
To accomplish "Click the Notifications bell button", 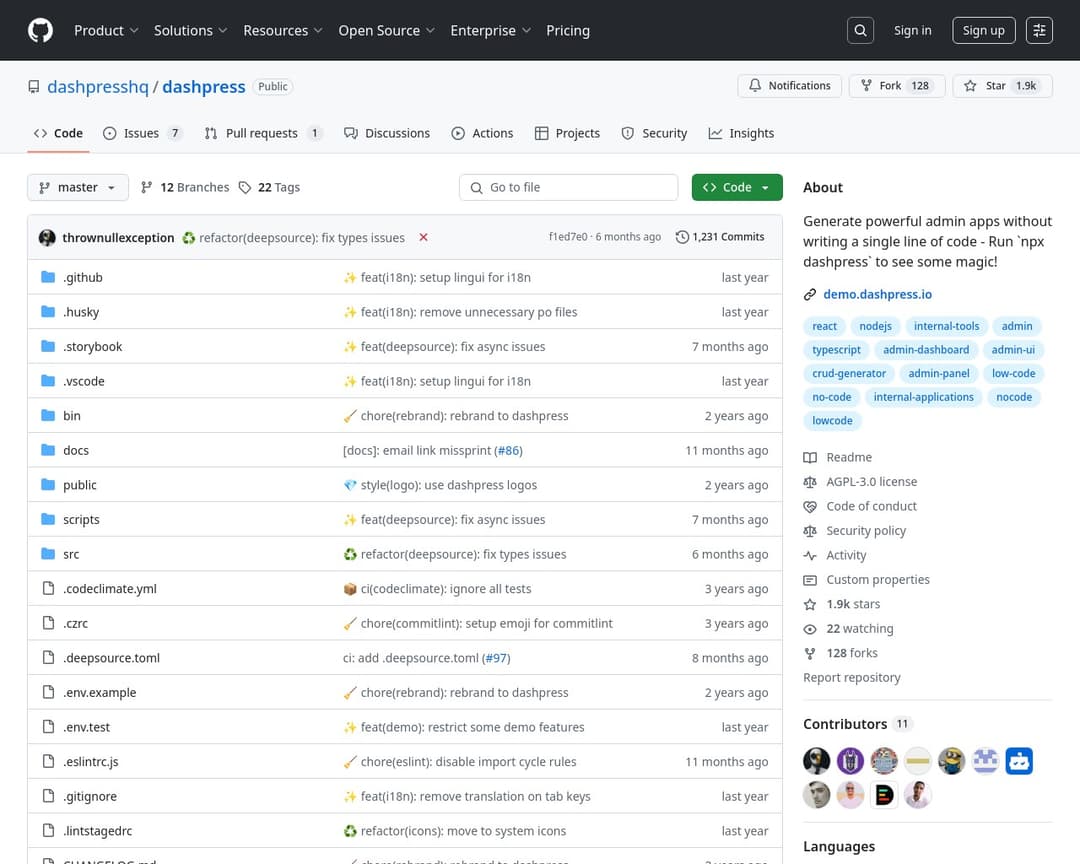I will (789, 85).
